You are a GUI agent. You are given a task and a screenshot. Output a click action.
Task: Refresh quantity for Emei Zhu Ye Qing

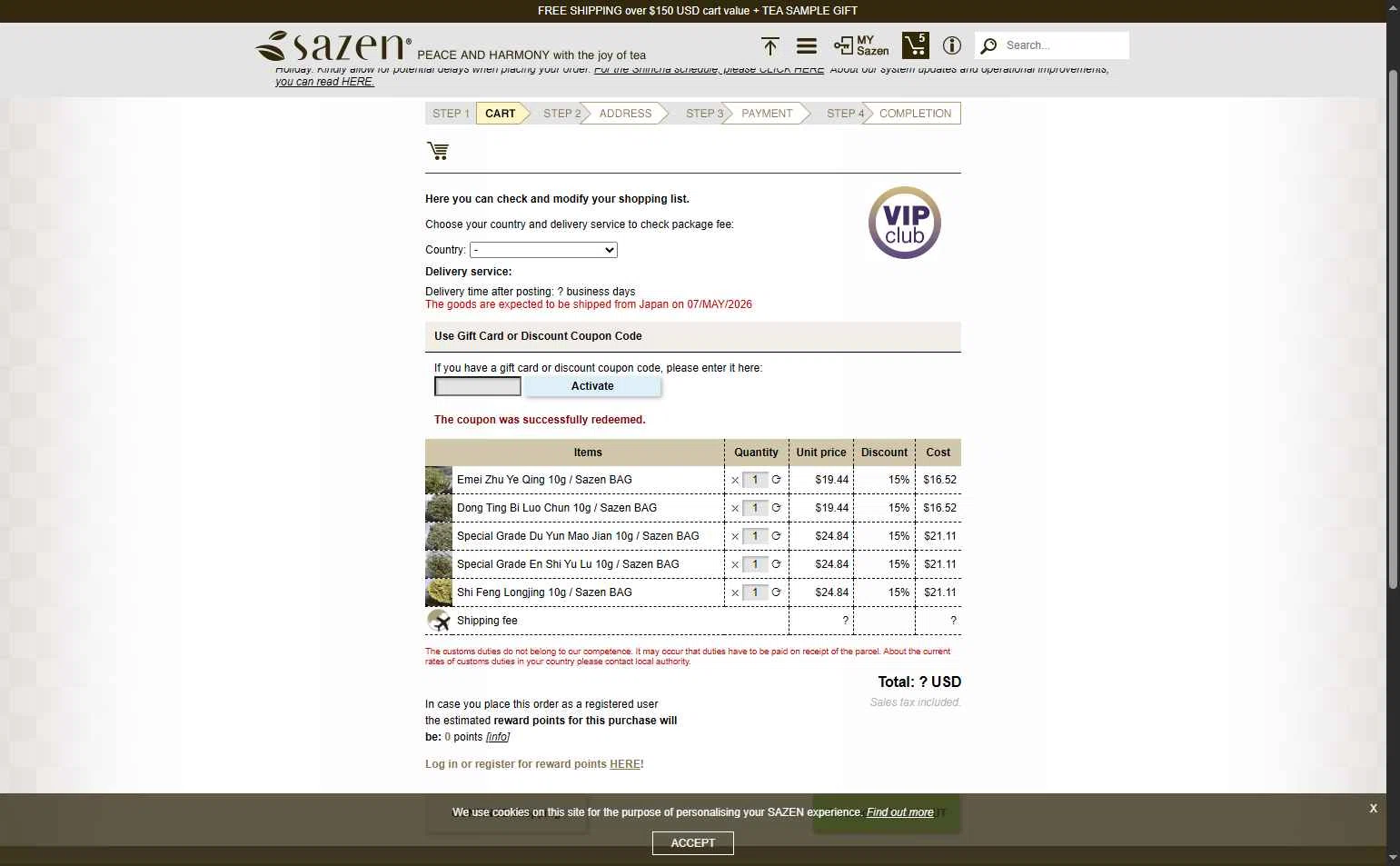pyautogui.click(x=776, y=480)
